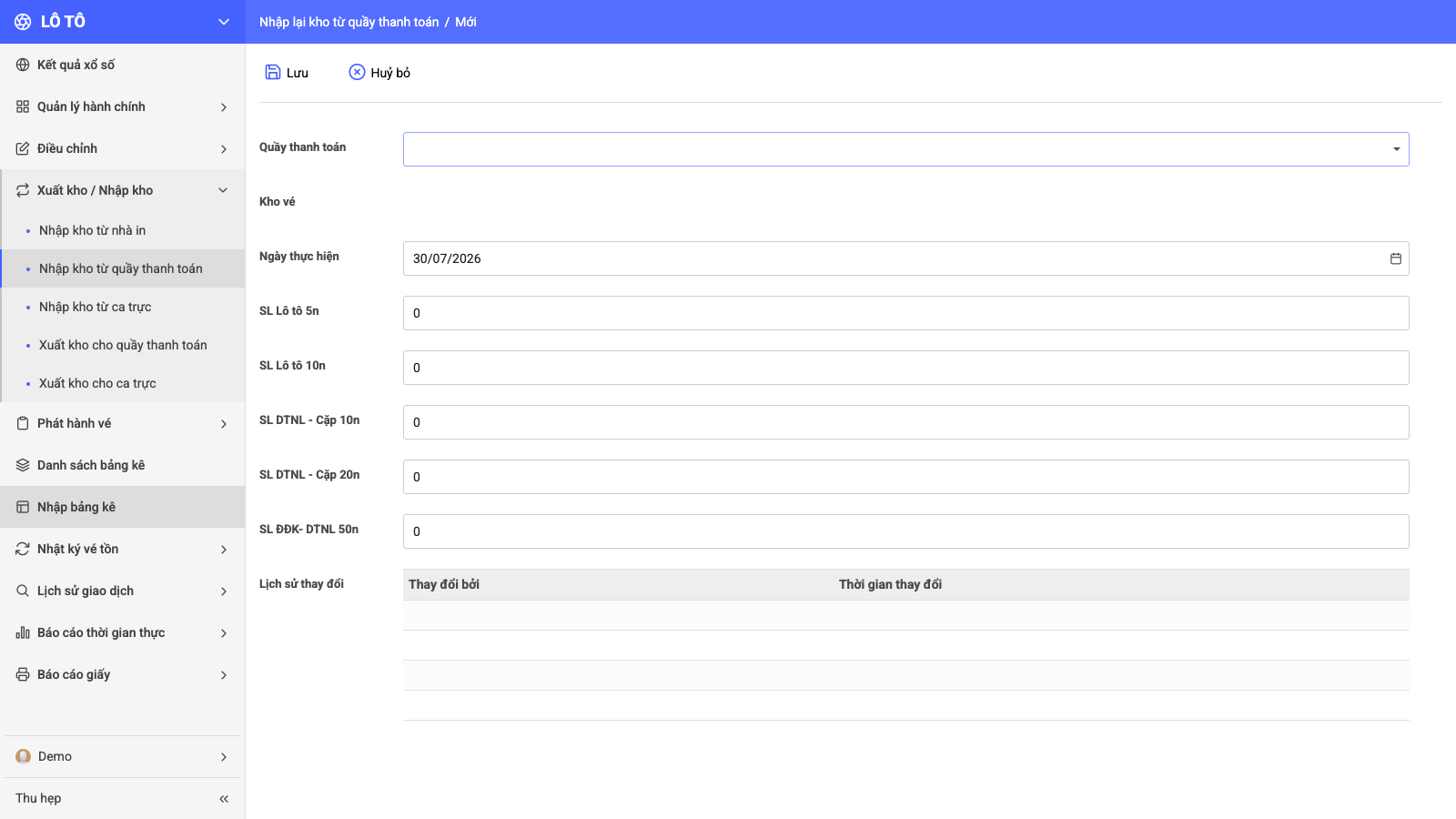Expand the Quản lý hành chính menu
1456x819 pixels.
coord(123,106)
